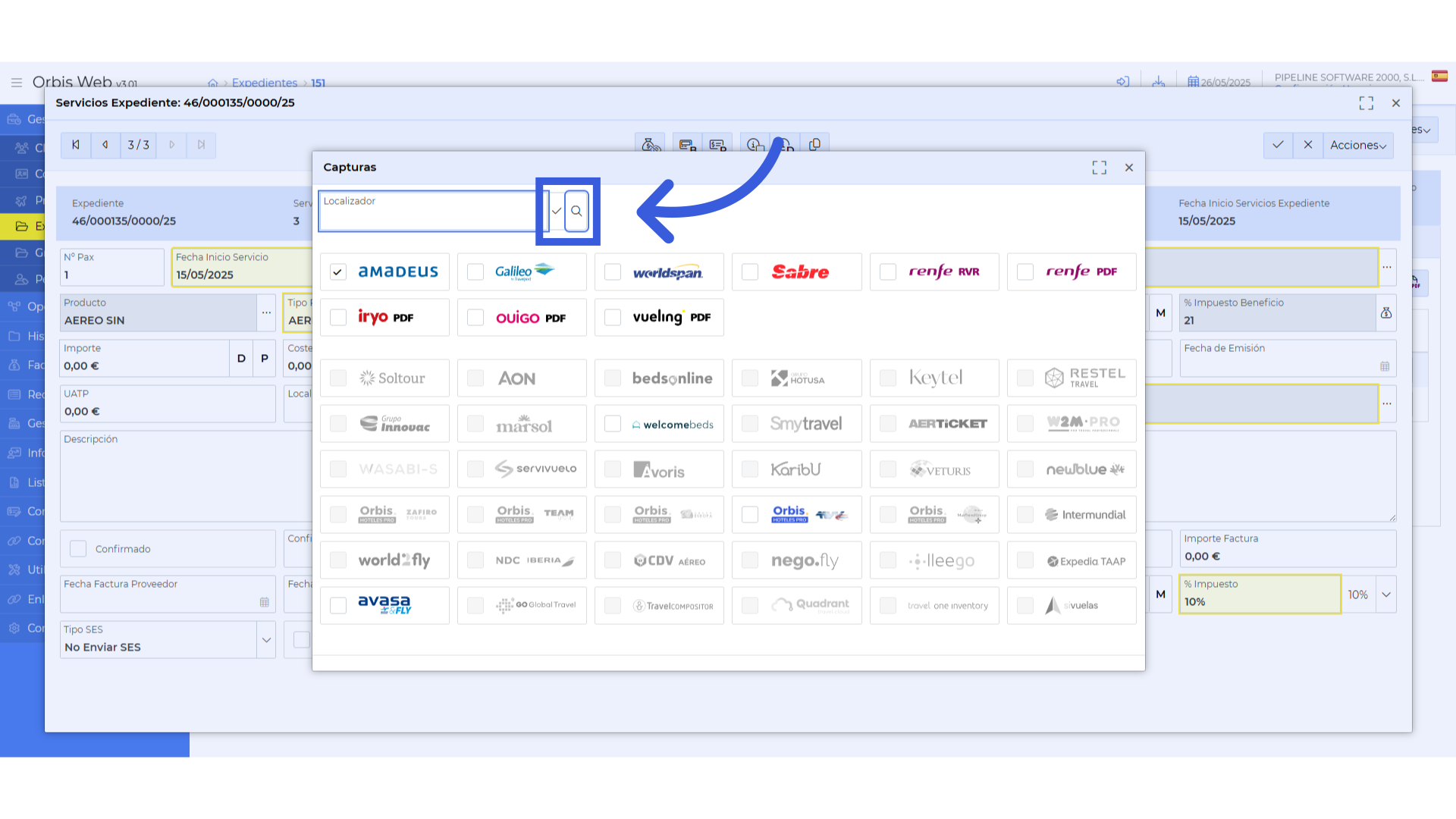This screenshot has height=819, width=1456.
Task: Go to previous service record
Action: tap(105, 145)
